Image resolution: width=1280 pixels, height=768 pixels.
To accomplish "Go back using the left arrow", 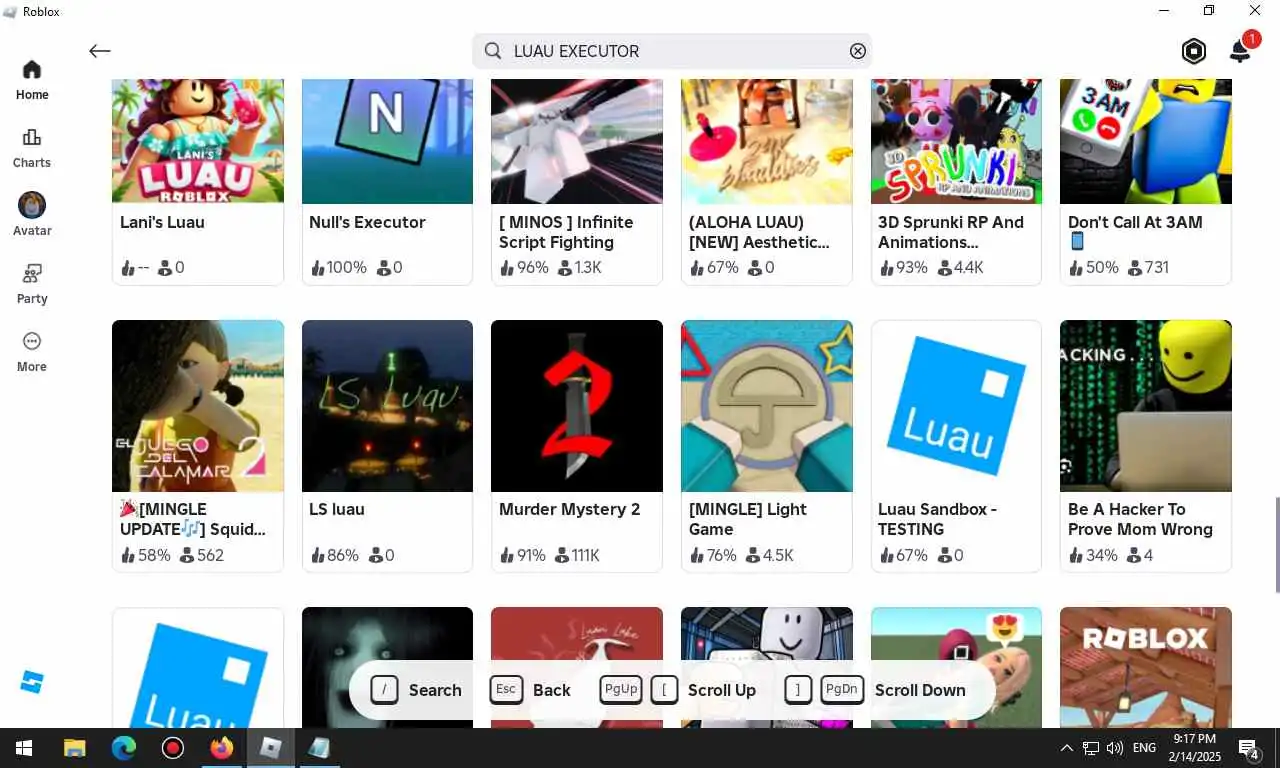I will [x=100, y=51].
